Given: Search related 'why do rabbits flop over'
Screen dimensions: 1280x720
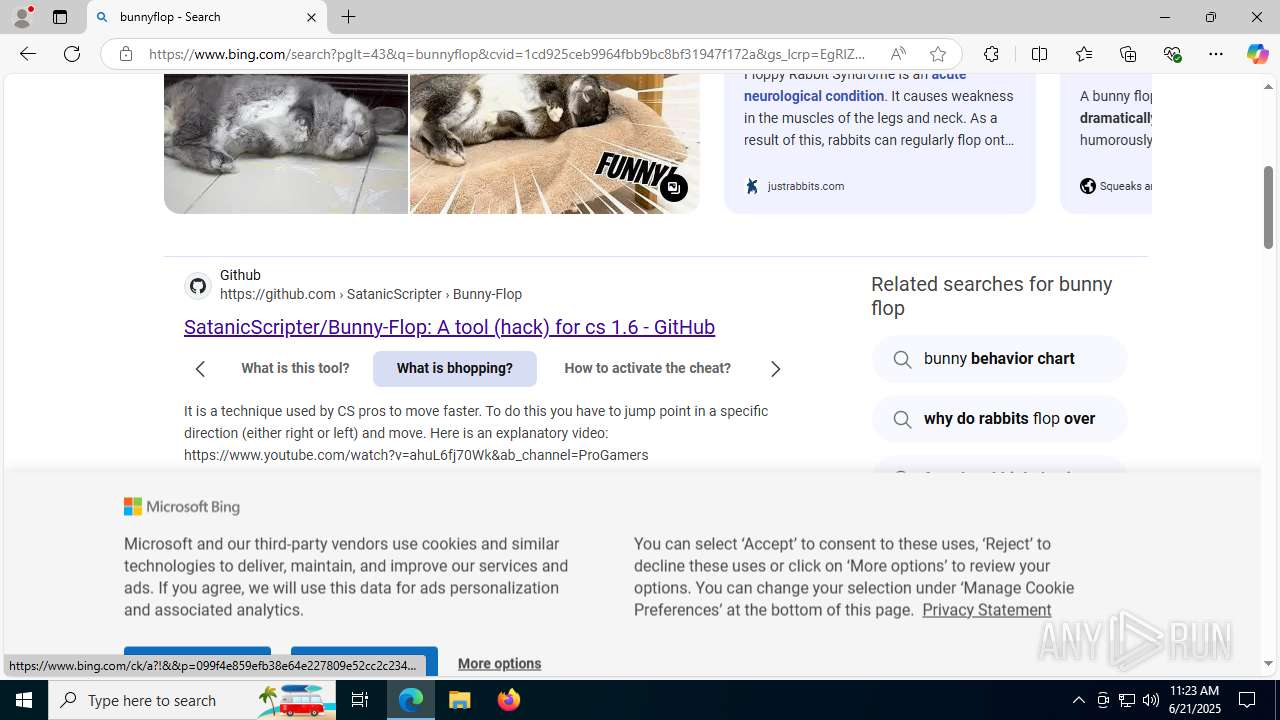Looking at the screenshot, I should [999, 419].
